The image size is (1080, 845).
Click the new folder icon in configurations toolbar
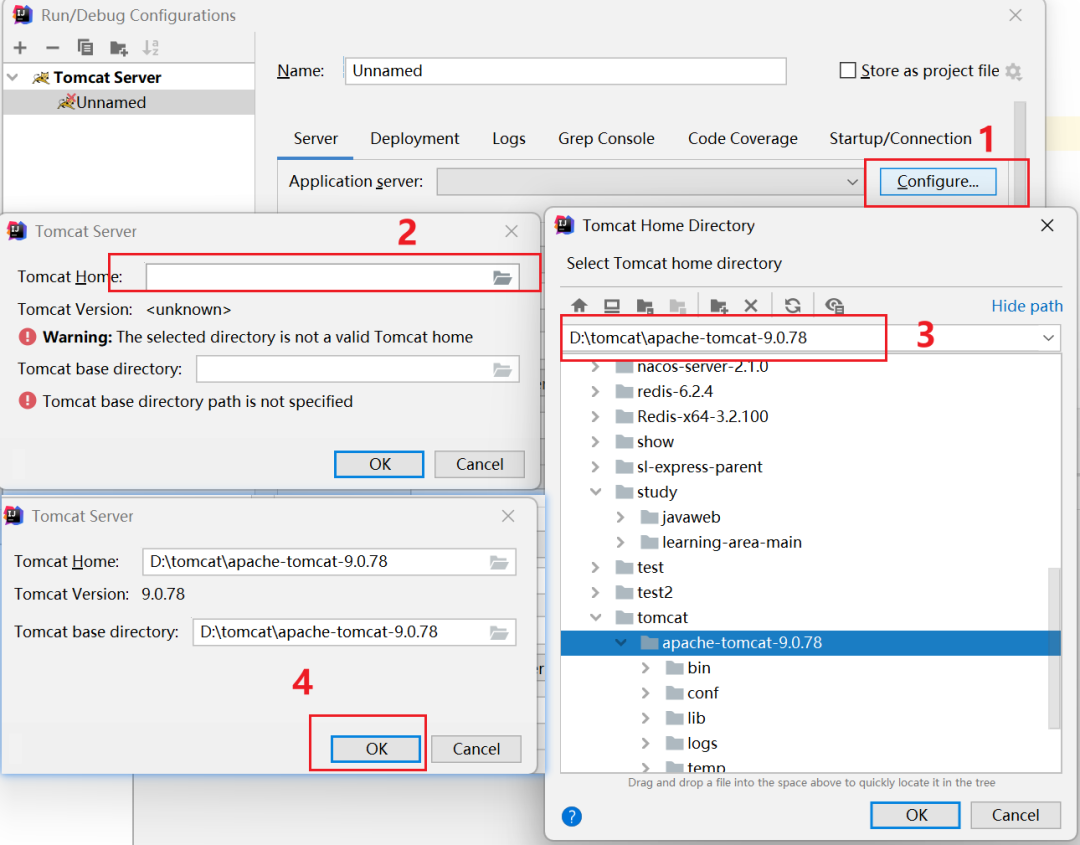click(118, 48)
